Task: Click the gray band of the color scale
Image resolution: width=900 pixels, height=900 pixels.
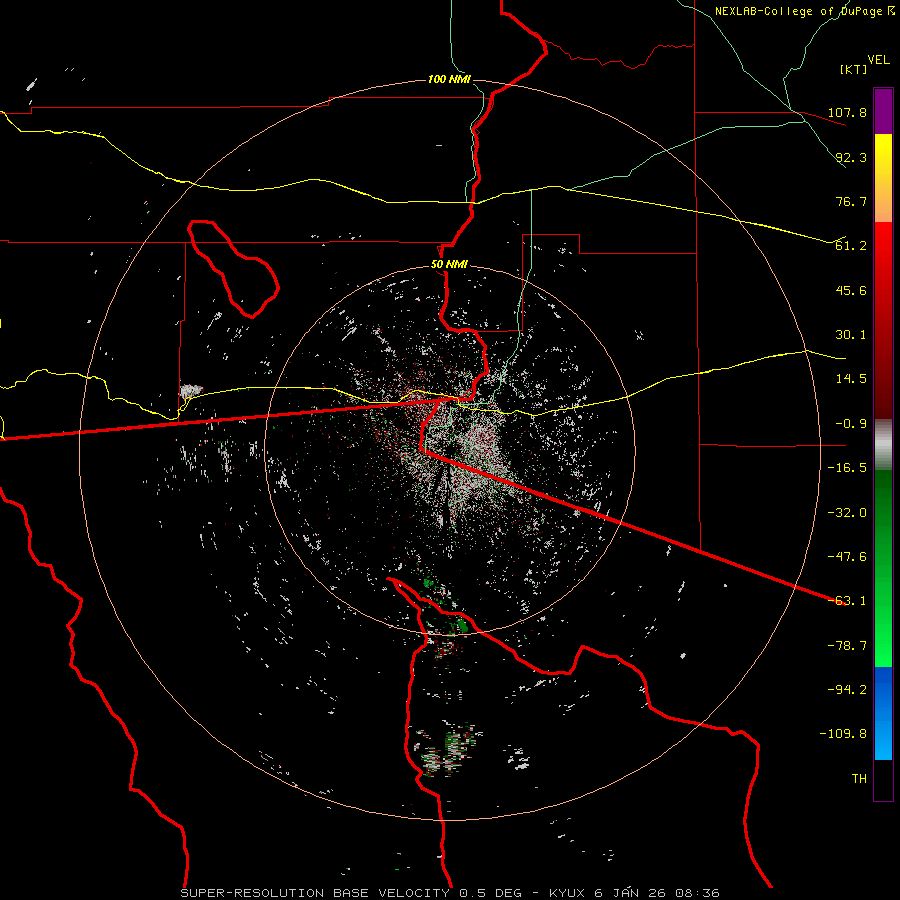Action: pyautogui.click(x=883, y=445)
